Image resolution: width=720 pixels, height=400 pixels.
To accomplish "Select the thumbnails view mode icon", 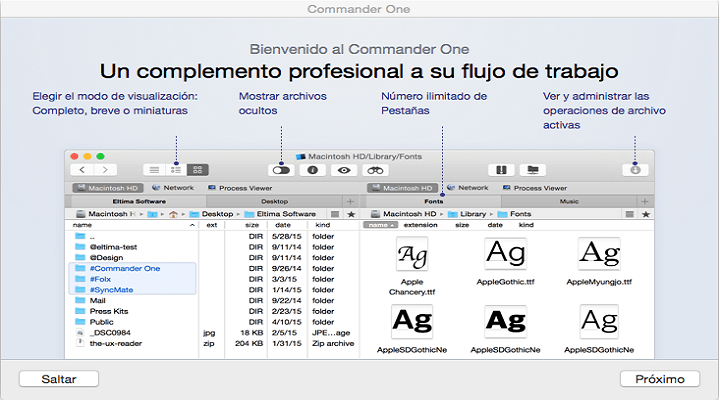I will coord(197,170).
